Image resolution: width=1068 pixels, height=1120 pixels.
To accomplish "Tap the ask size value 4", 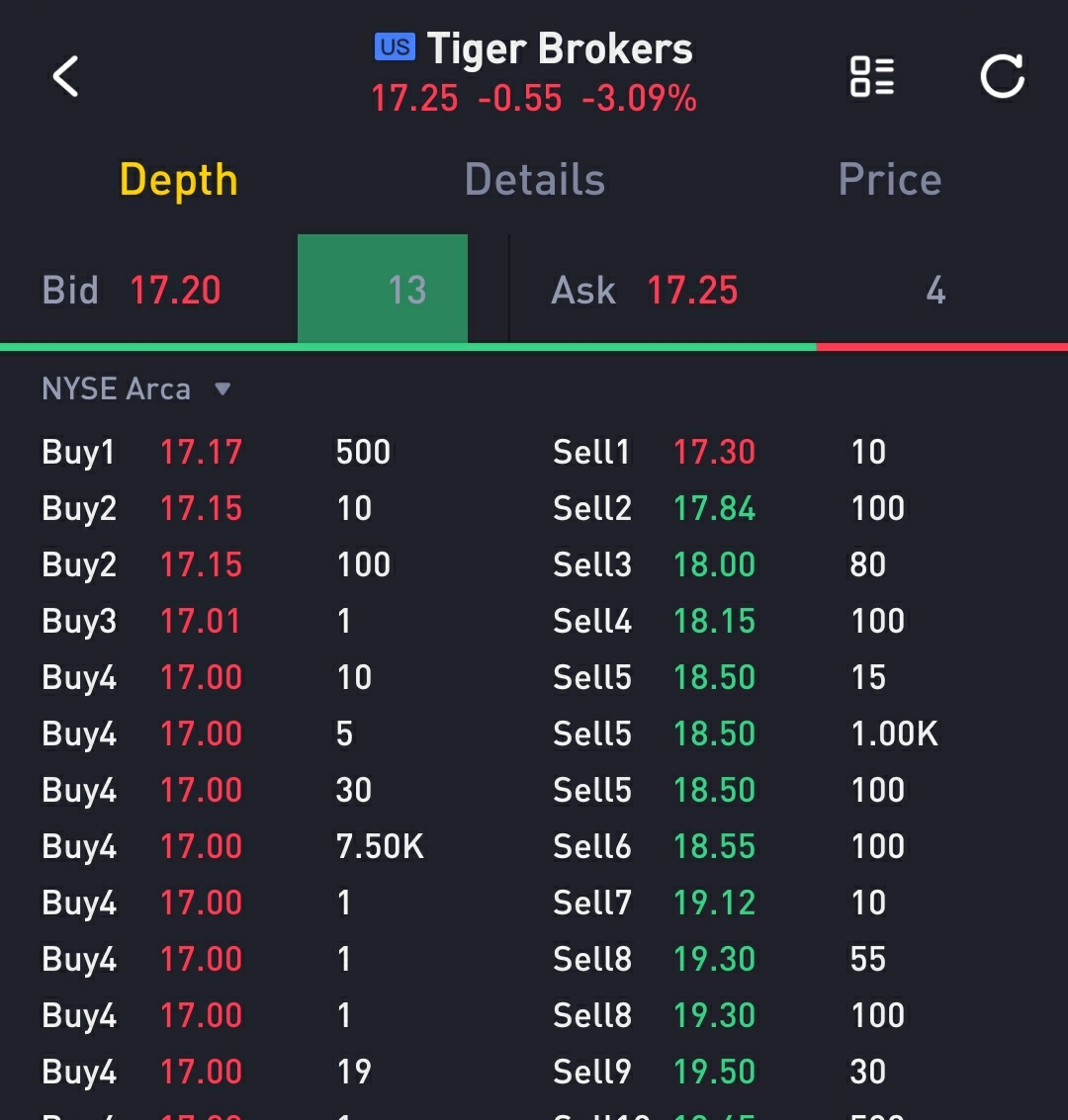I will coord(934,291).
